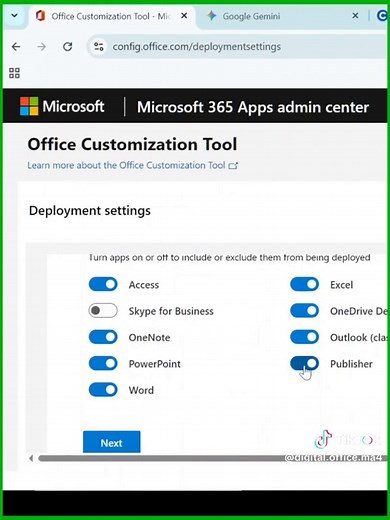Open Learn more about the Office Customization Tool link
The height and width of the screenshot is (520, 390).
point(132,165)
